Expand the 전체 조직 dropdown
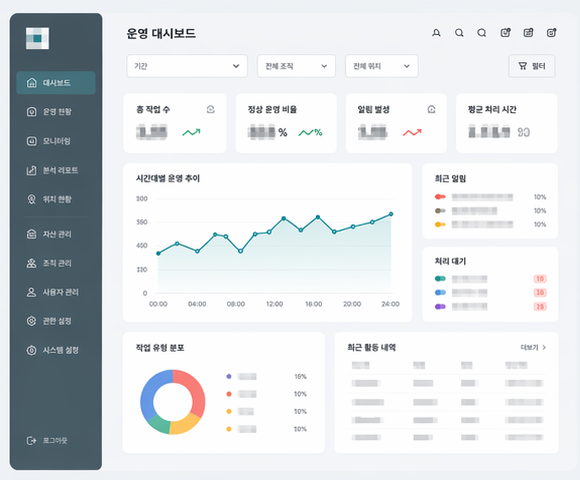 coord(296,66)
